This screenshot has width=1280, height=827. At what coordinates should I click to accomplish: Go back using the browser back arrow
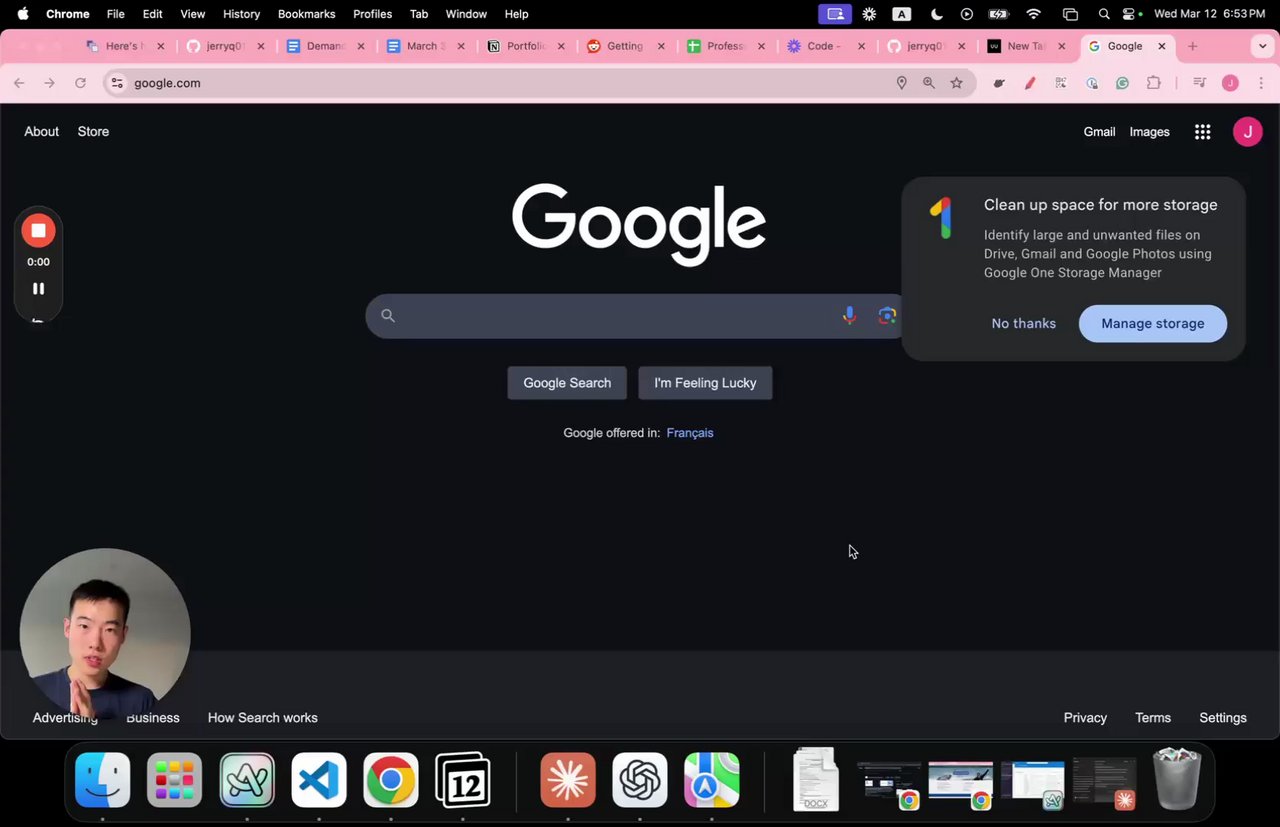click(x=19, y=83)
